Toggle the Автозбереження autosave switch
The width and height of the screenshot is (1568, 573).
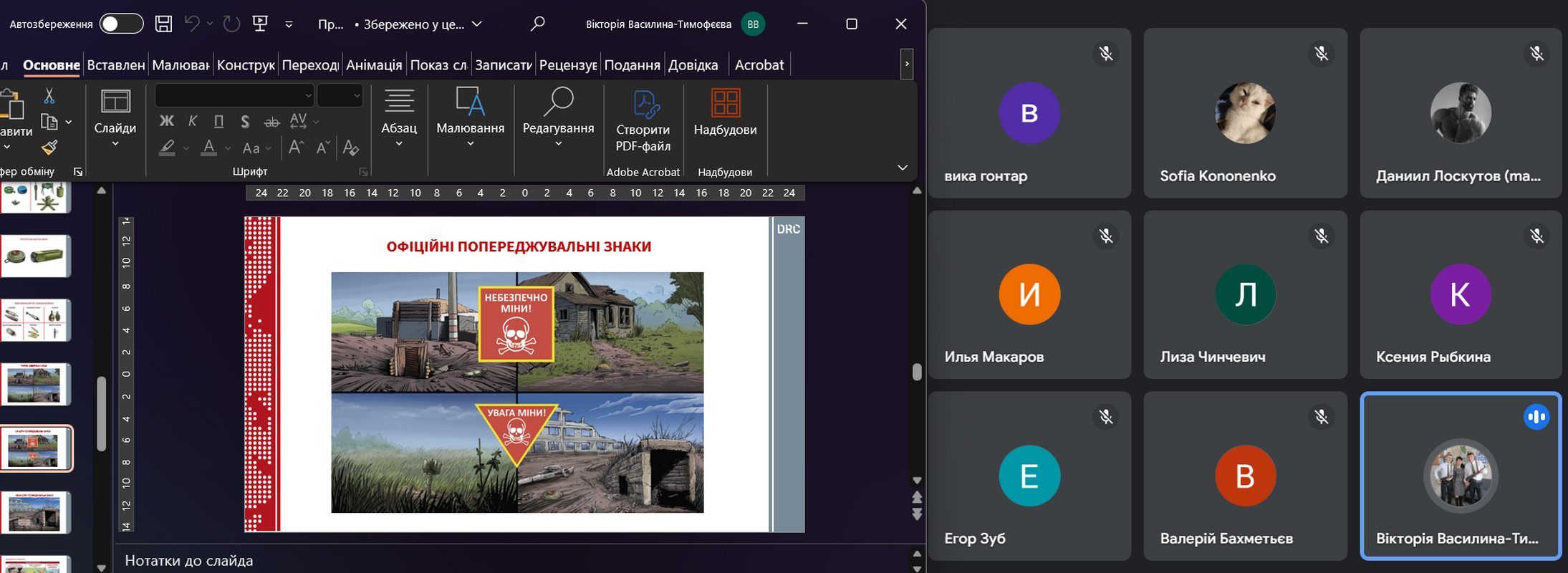tap(121, 24)
